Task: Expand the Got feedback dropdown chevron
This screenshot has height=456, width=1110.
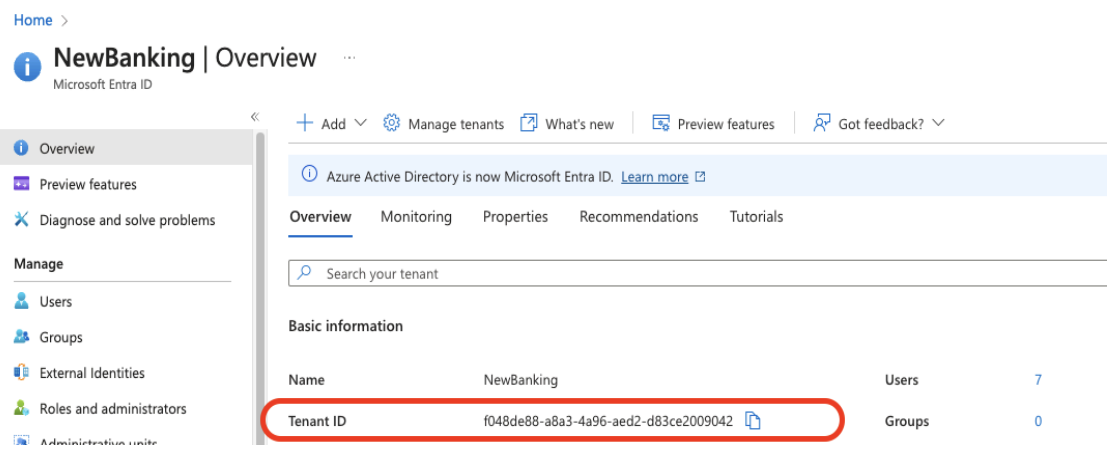Action: (x=938, y=123)
